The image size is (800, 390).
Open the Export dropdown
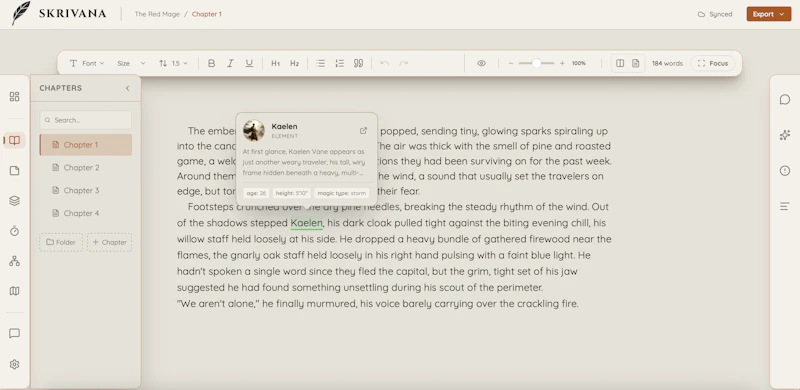[769, 14]
